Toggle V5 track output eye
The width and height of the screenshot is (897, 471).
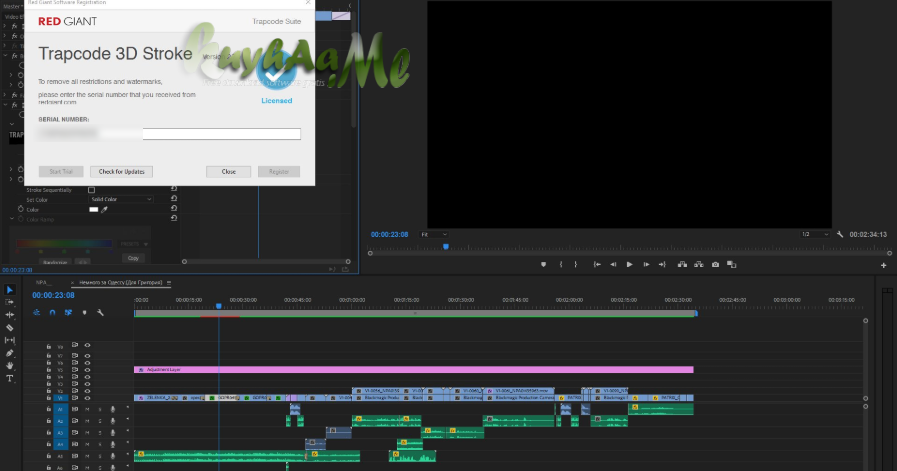coord(88,370)
